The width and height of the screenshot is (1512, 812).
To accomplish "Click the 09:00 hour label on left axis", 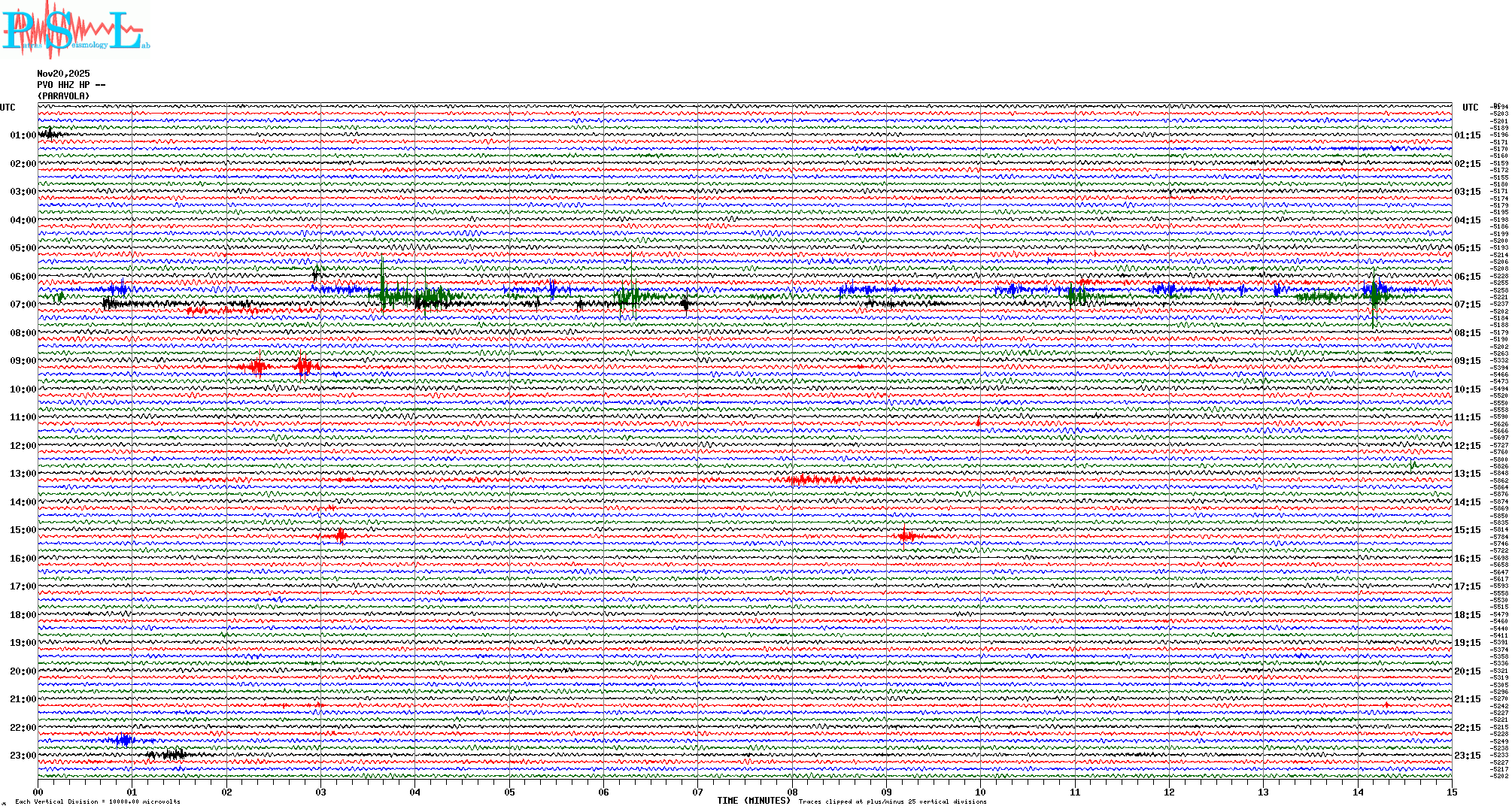I will [23, 361].
